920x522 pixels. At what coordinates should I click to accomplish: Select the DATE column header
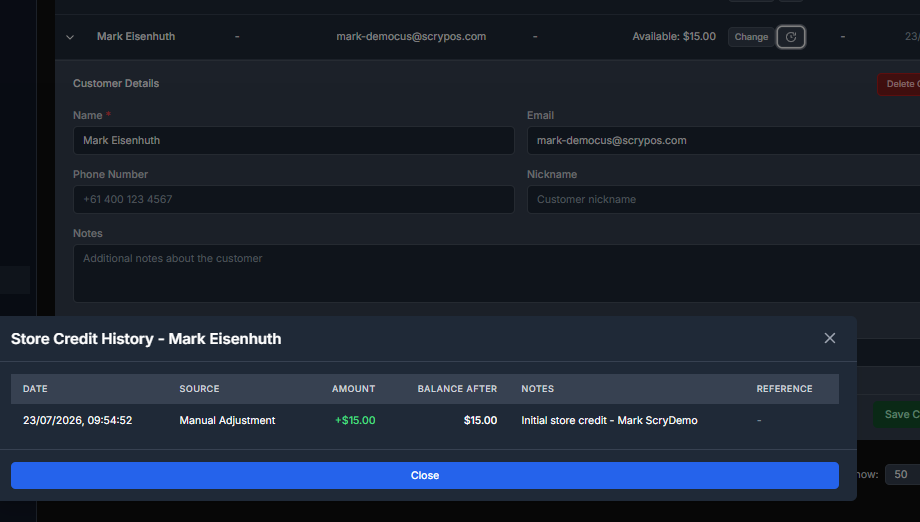click(35, 389)
